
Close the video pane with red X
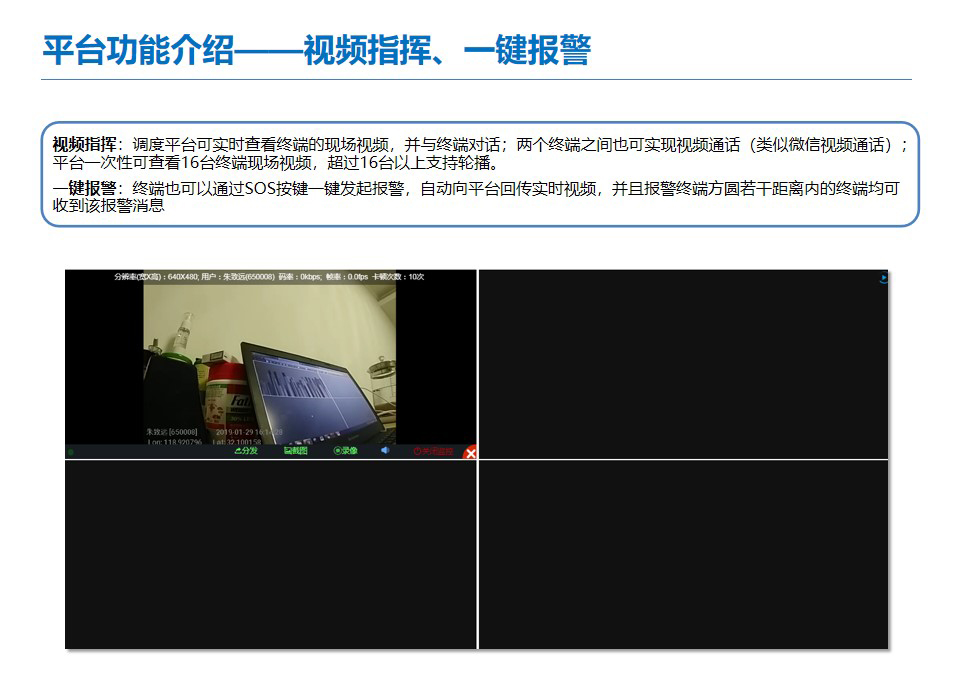pos(470,453)
